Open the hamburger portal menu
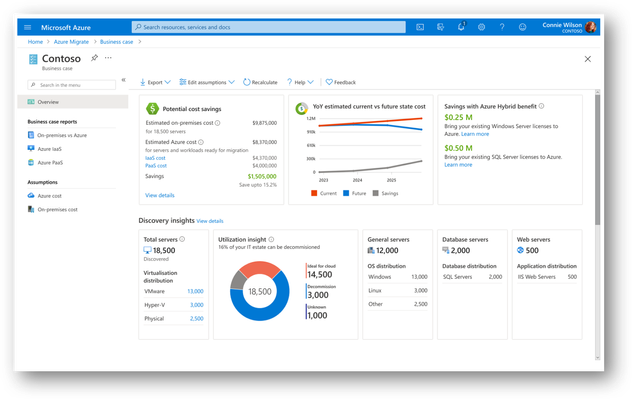This screenshot has height=400, width=633. pyautogui.click(x=27, y=27)
